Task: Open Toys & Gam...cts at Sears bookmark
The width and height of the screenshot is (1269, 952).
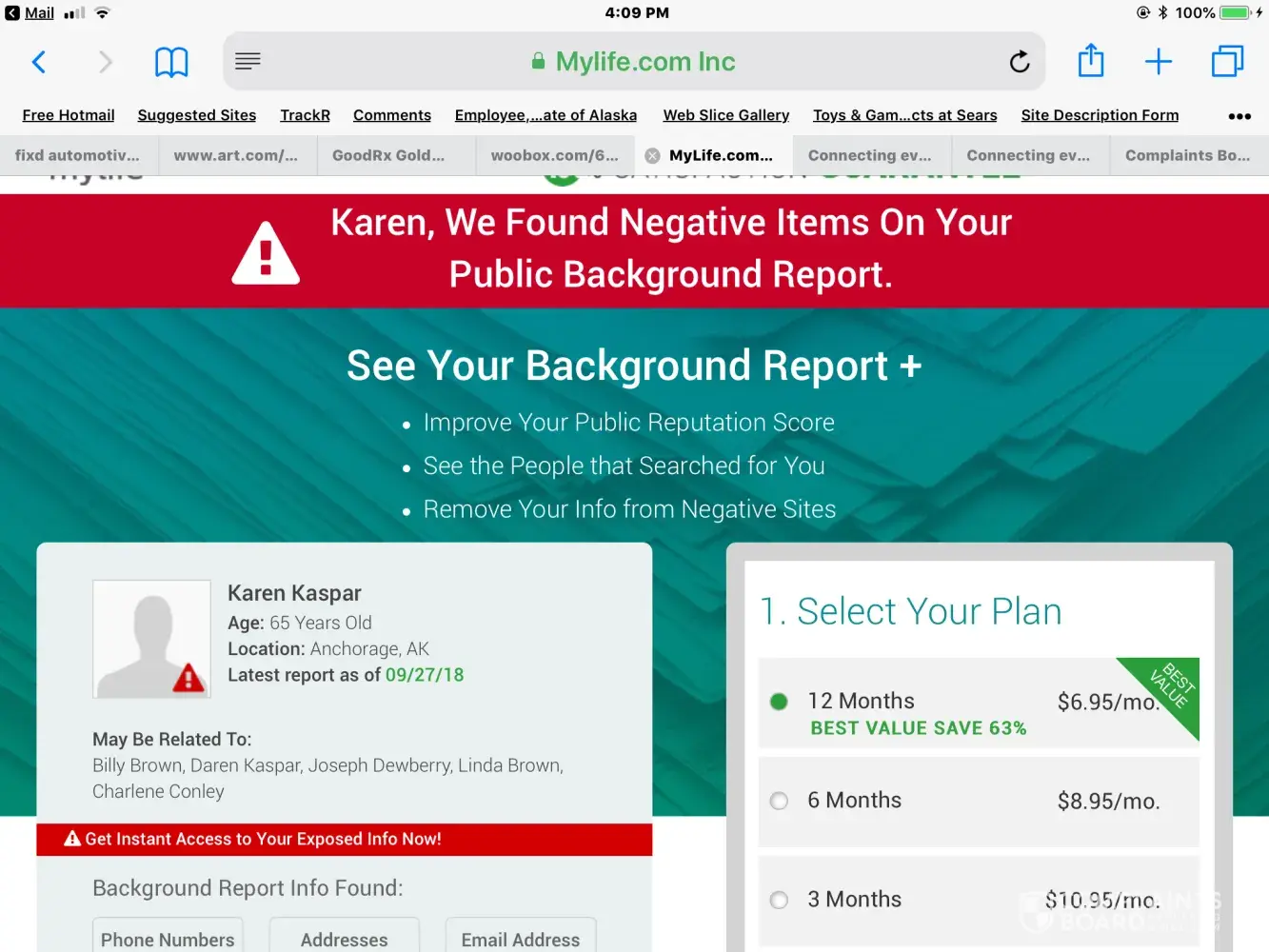Action: 905,115
